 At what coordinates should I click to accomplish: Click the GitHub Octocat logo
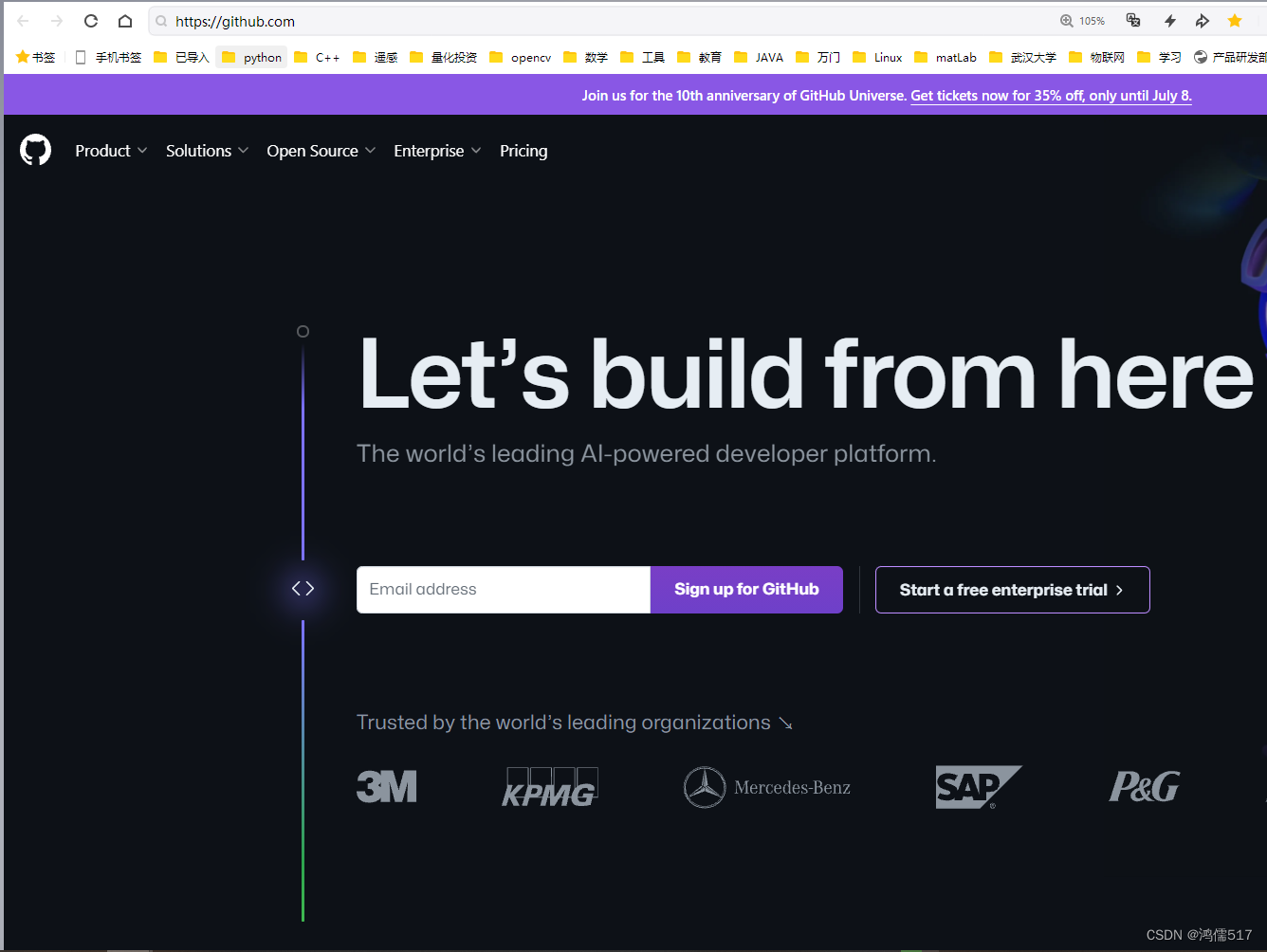(35, 150)
